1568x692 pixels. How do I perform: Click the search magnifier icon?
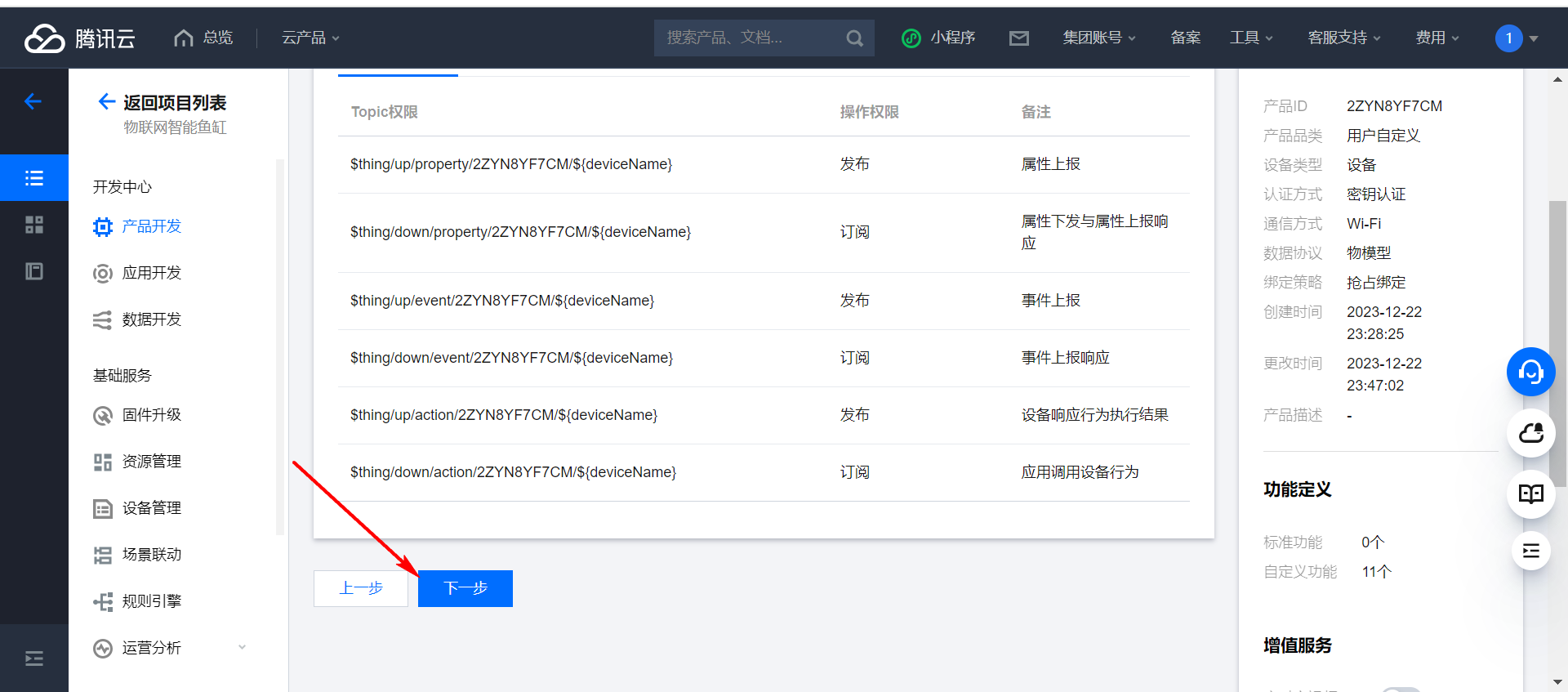[854, 38]
